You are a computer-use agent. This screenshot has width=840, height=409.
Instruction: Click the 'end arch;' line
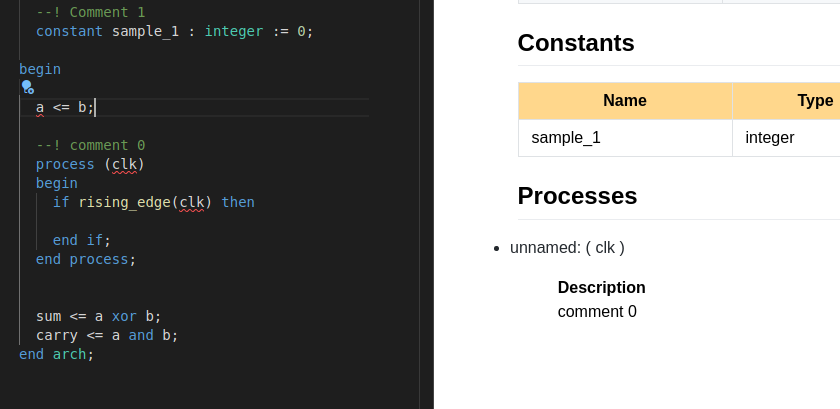(56, 354)
